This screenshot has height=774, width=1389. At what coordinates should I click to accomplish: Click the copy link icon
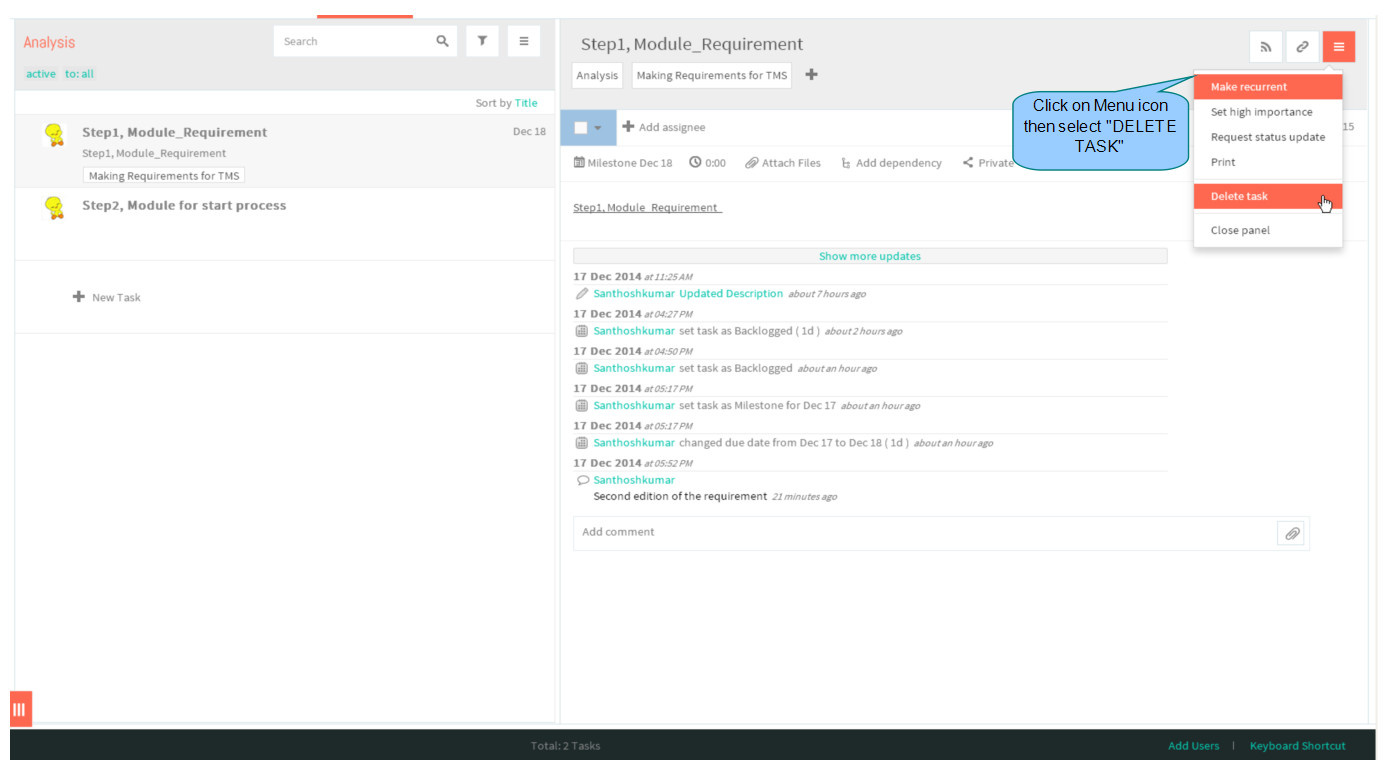pos(1302,47)
